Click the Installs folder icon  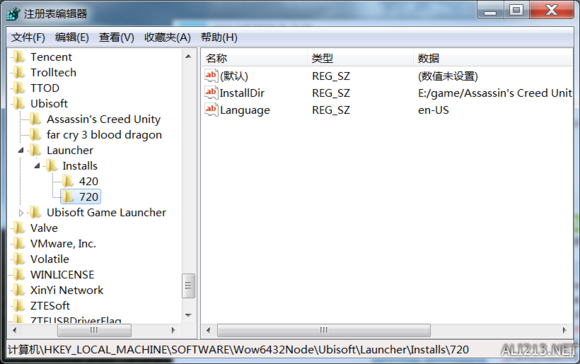(x=51, y=166)
